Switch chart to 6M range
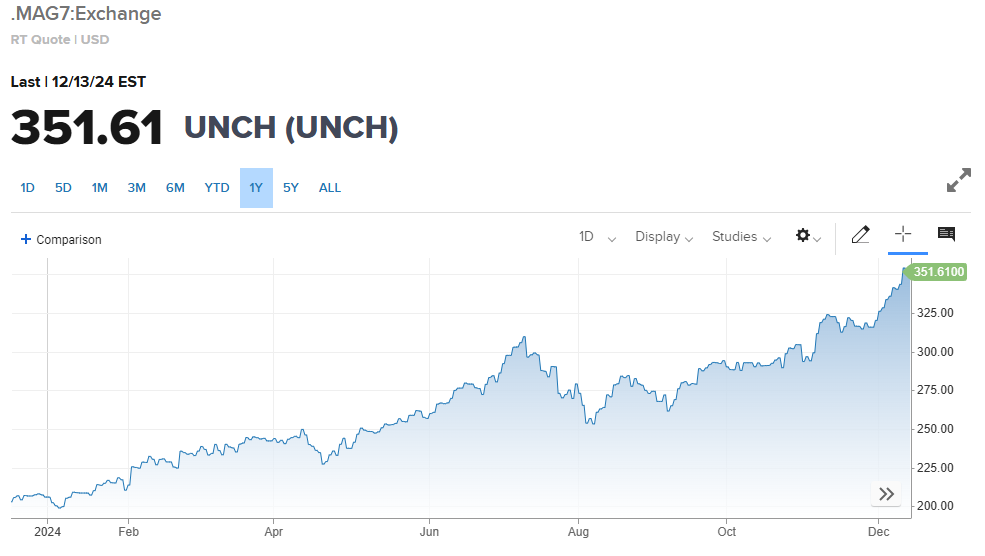The width and height of the screenshot is (985, 556). 175,188
